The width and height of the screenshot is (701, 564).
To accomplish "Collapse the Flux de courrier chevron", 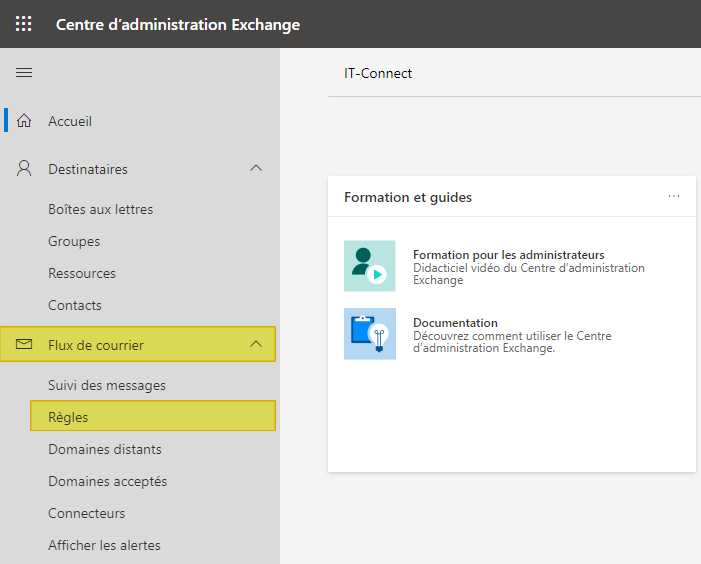I will point(256,345).
